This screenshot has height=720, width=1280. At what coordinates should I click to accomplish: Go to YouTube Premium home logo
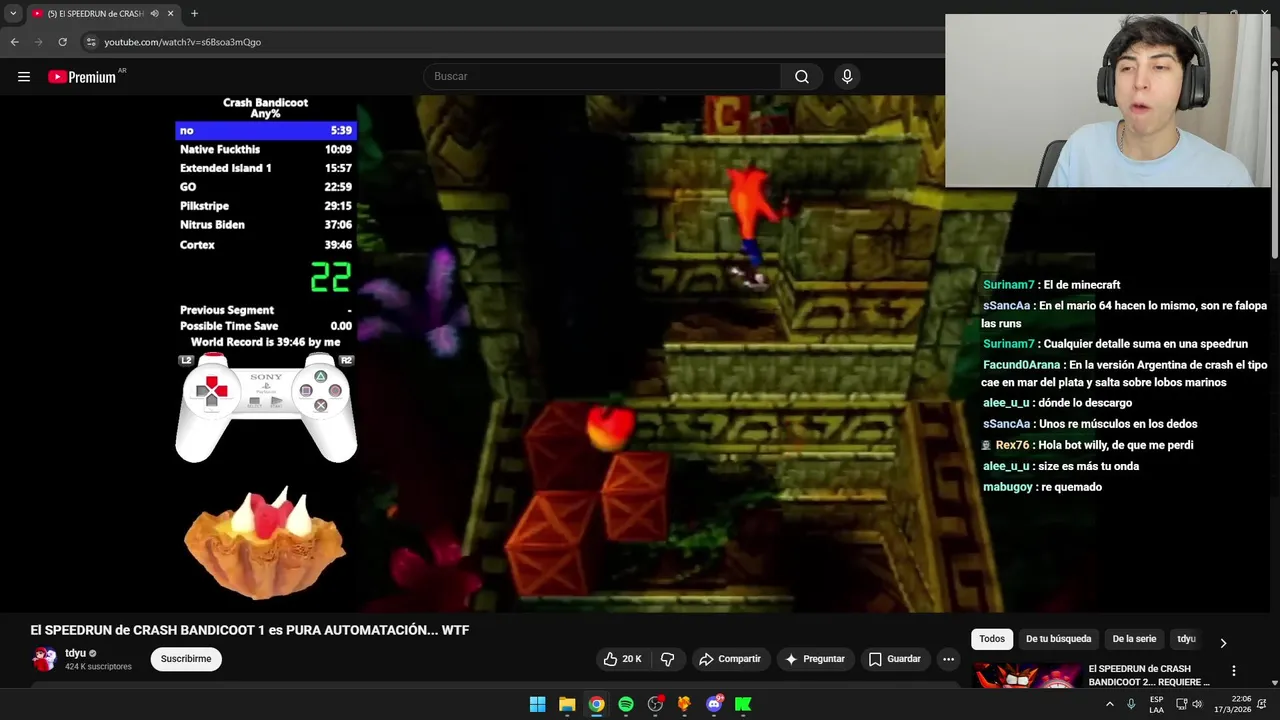(x=82, y=77)
